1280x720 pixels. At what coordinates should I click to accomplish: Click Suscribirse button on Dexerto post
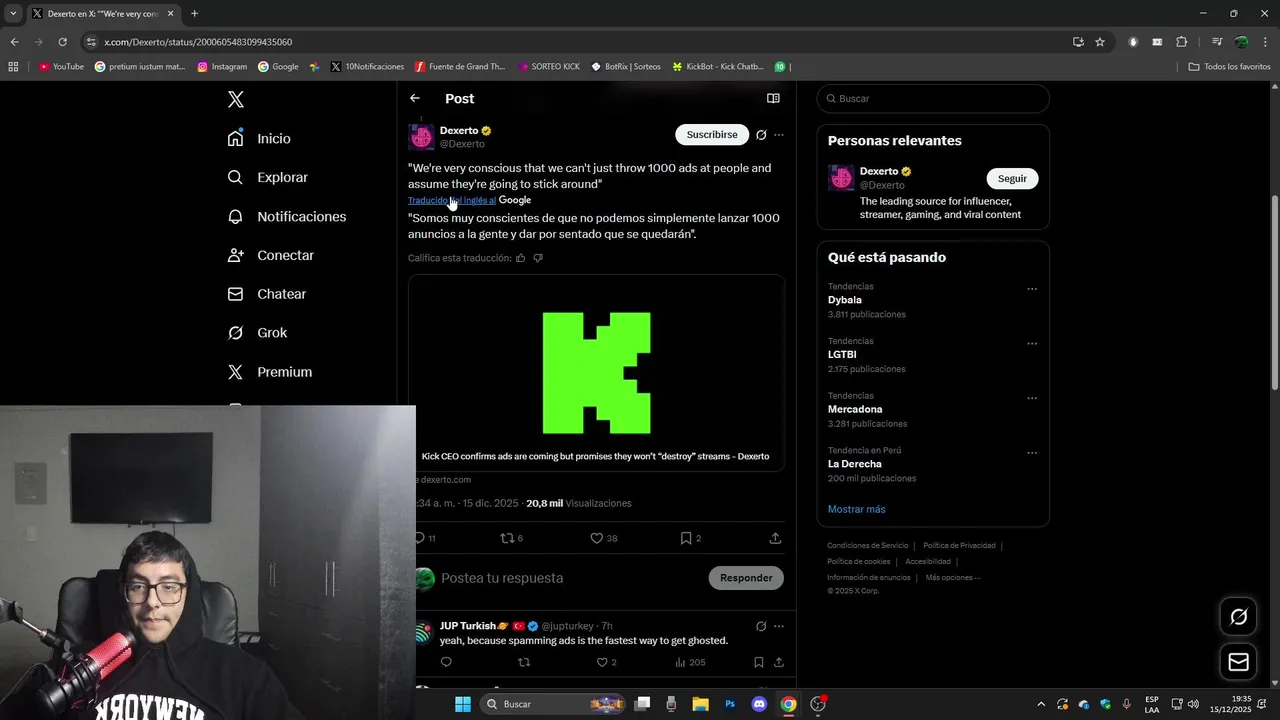(x=712, y=134)
